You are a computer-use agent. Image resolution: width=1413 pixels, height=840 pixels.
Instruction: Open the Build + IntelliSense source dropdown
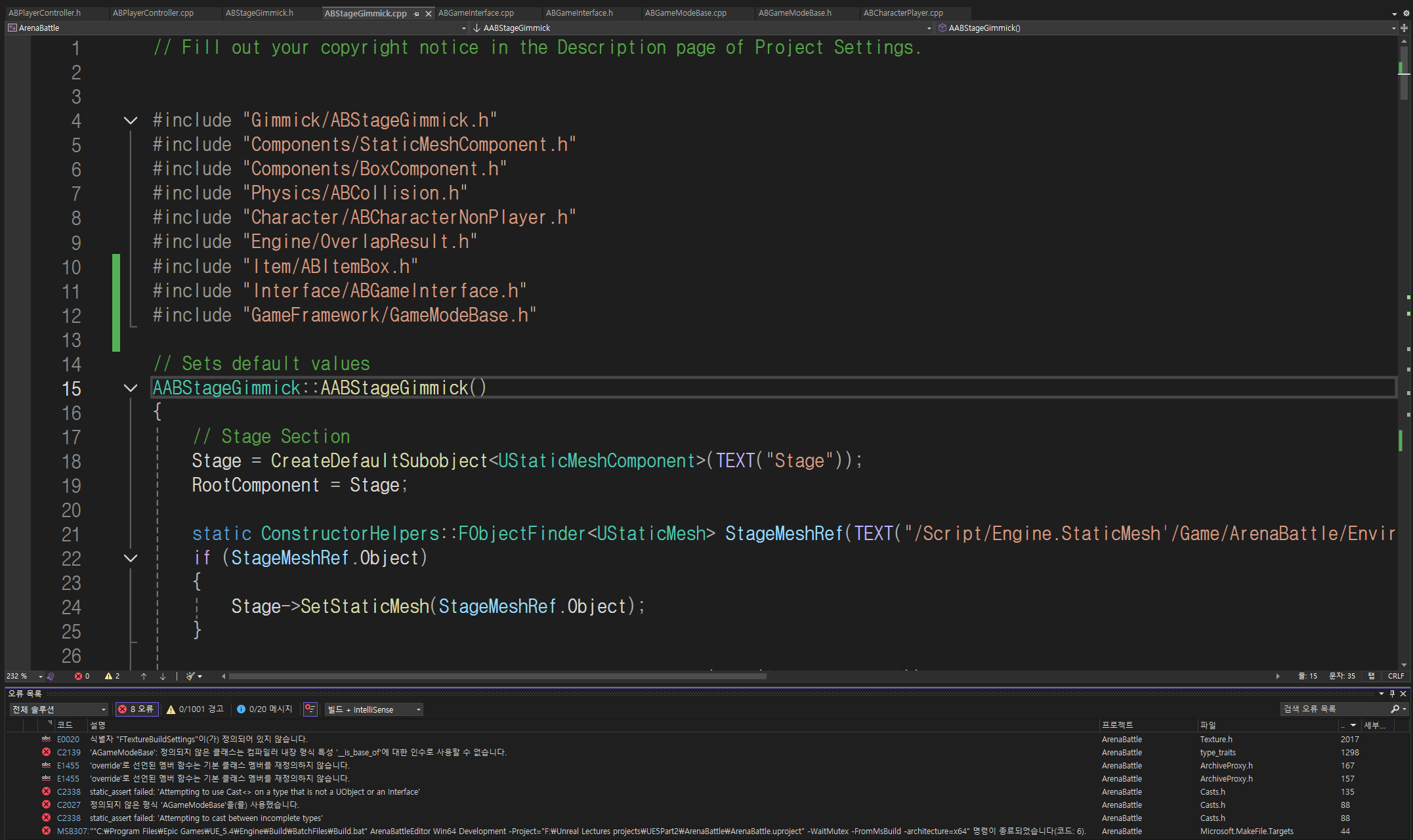click(374, 710)
